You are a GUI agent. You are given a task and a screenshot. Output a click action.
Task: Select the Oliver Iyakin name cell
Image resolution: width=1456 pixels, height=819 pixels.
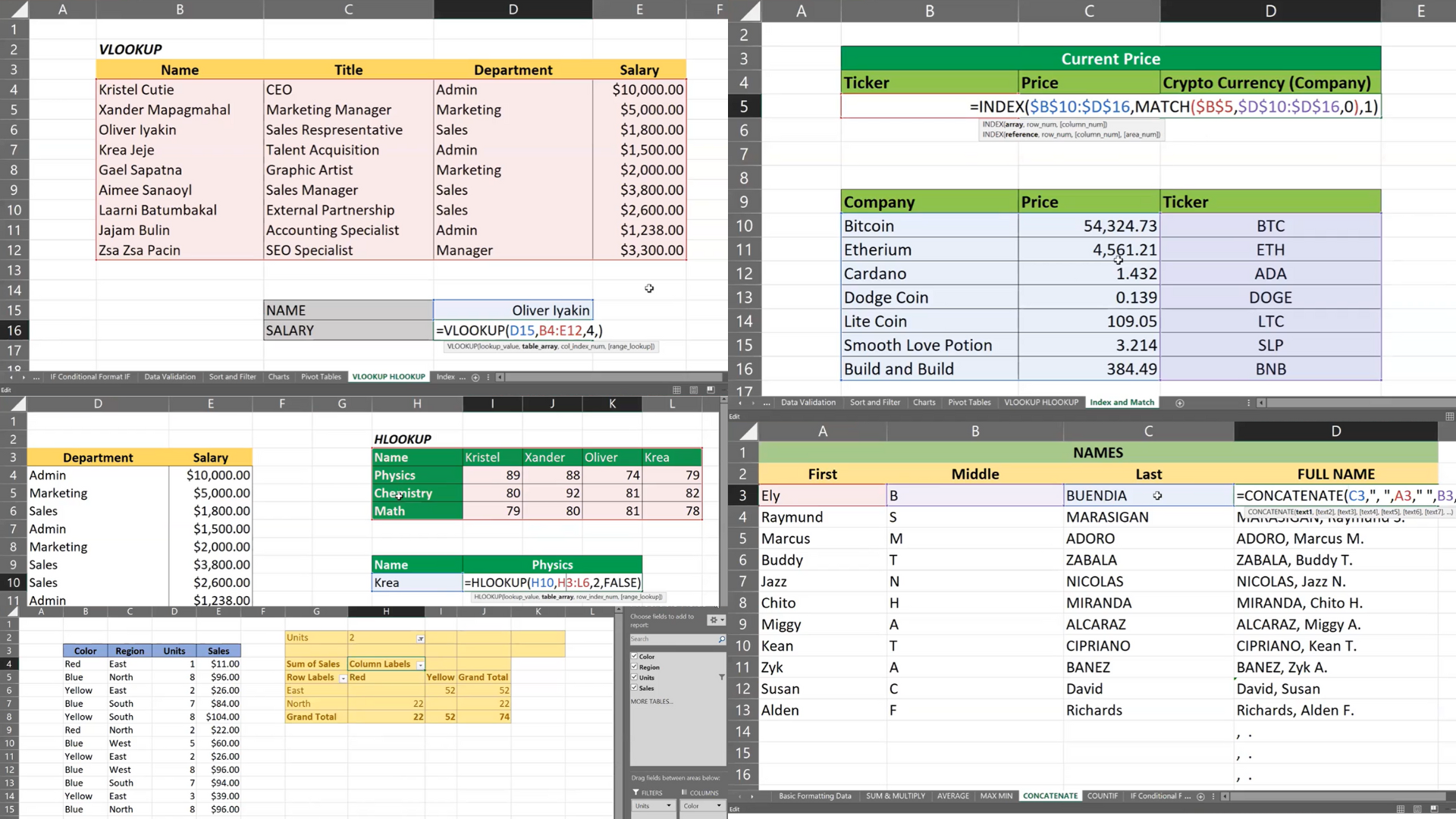(x=513, y=310)
